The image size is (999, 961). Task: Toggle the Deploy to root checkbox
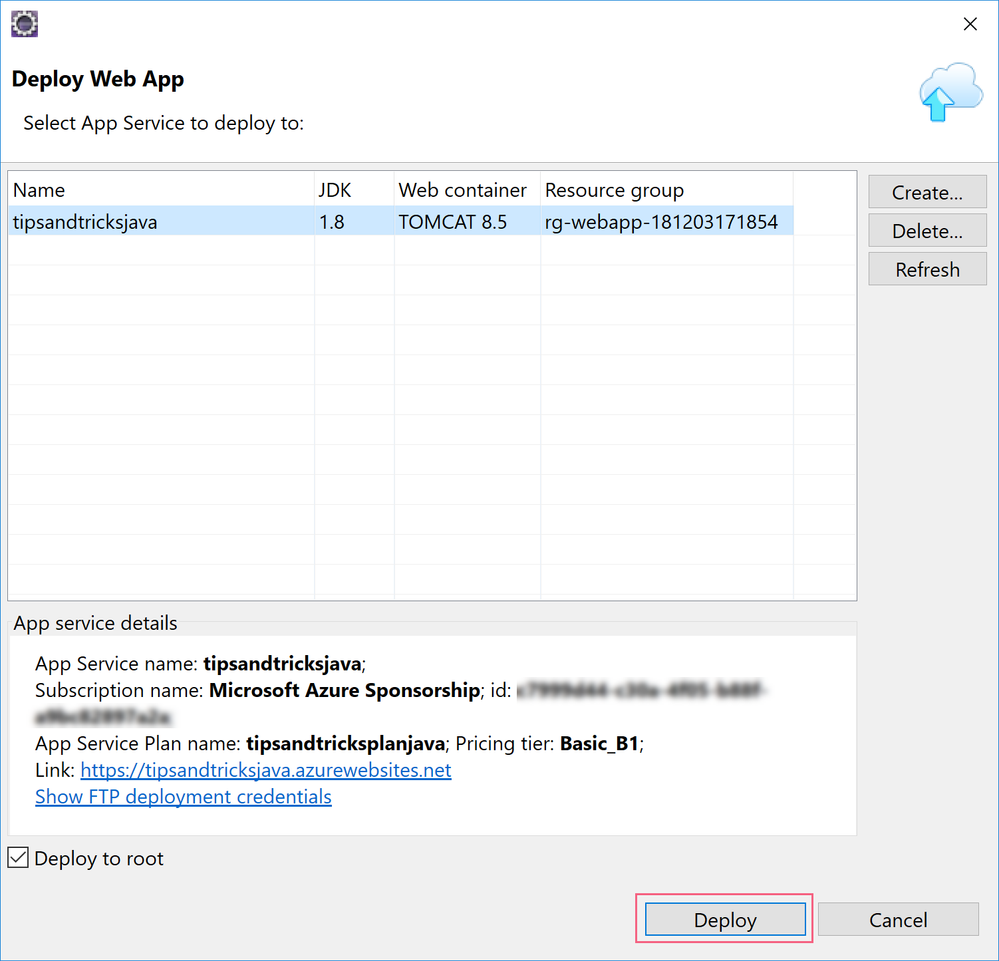tap(18, 858)
